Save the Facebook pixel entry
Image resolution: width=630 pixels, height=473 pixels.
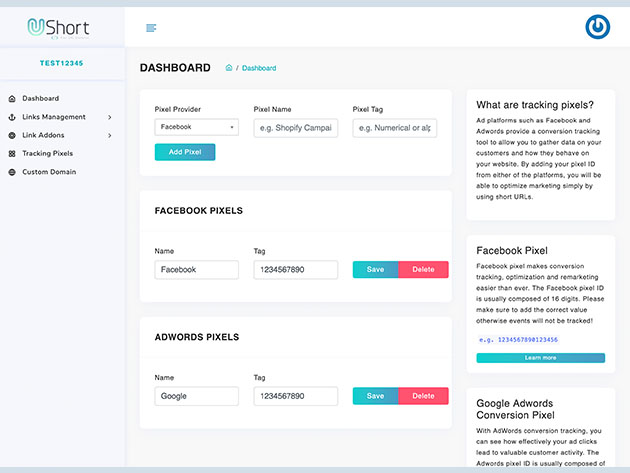click(375, 270)
